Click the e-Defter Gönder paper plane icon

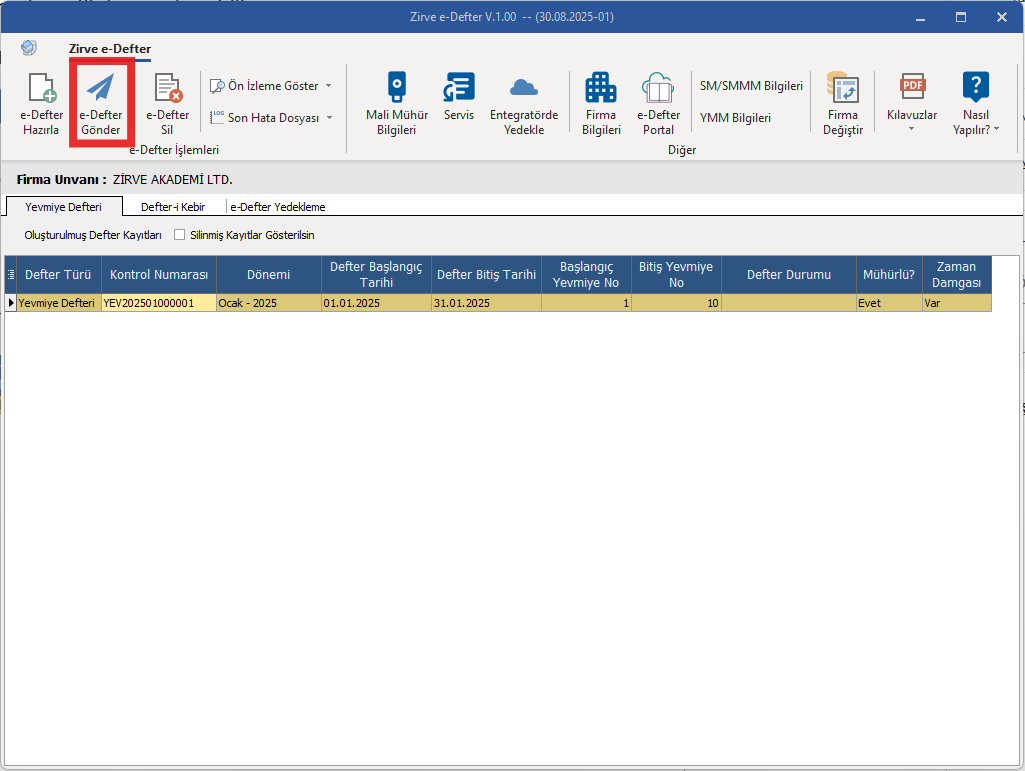coord(101,88)
